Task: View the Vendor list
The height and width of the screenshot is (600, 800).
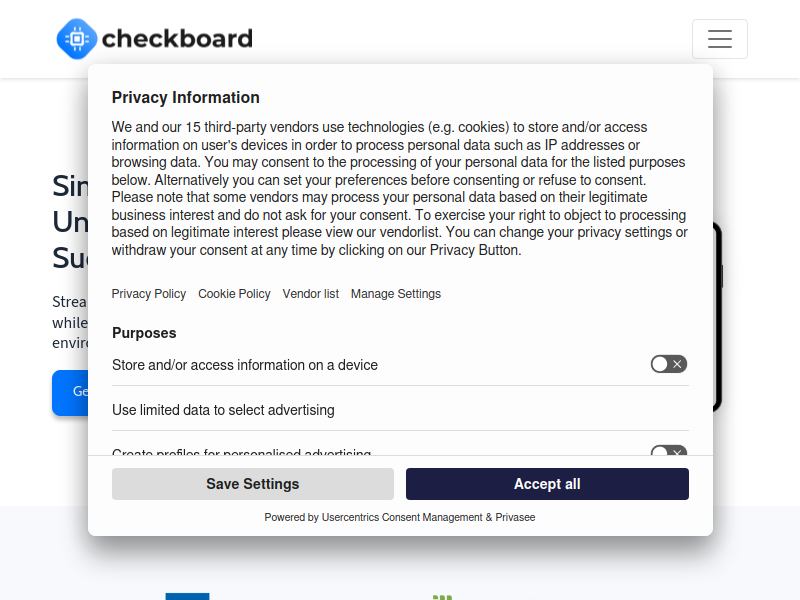Action: [x=311, y=294]
